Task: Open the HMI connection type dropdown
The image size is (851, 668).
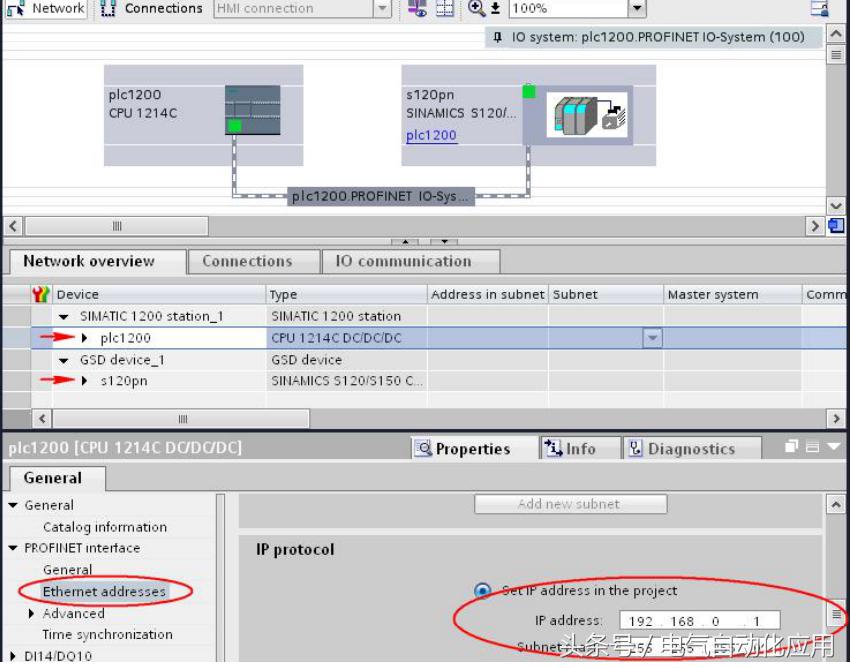Action: pyautogui.click(x=382, y=9)
